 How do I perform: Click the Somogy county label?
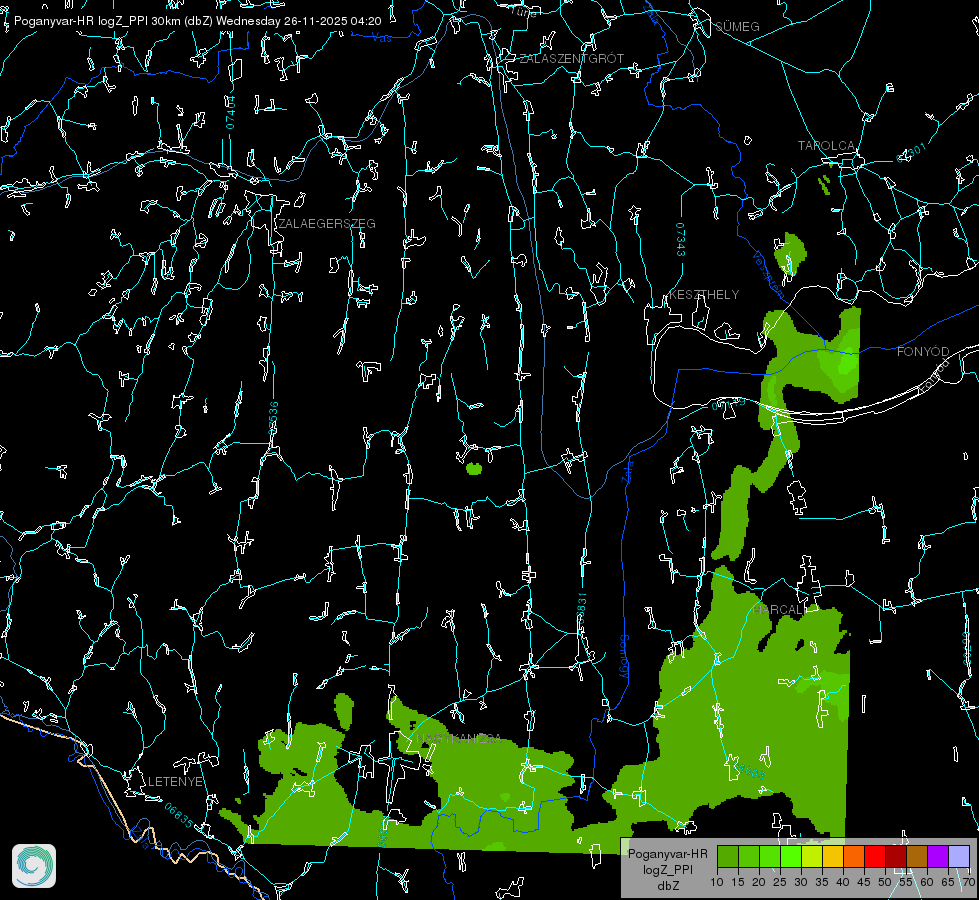623,656
